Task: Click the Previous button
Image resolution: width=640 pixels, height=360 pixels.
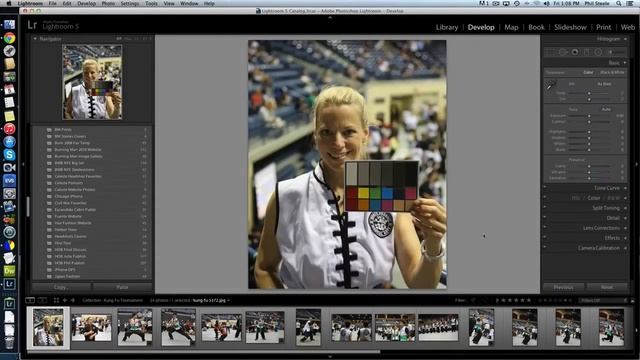Action: pos(564,287)
